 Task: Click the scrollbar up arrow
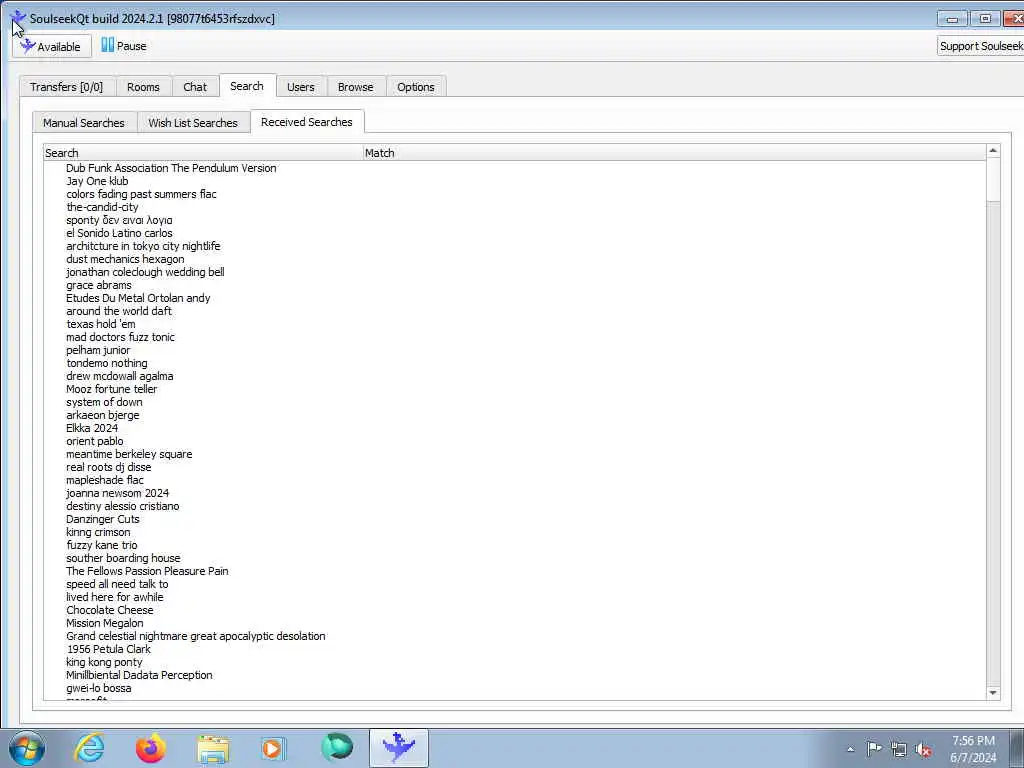pos(993,151)
